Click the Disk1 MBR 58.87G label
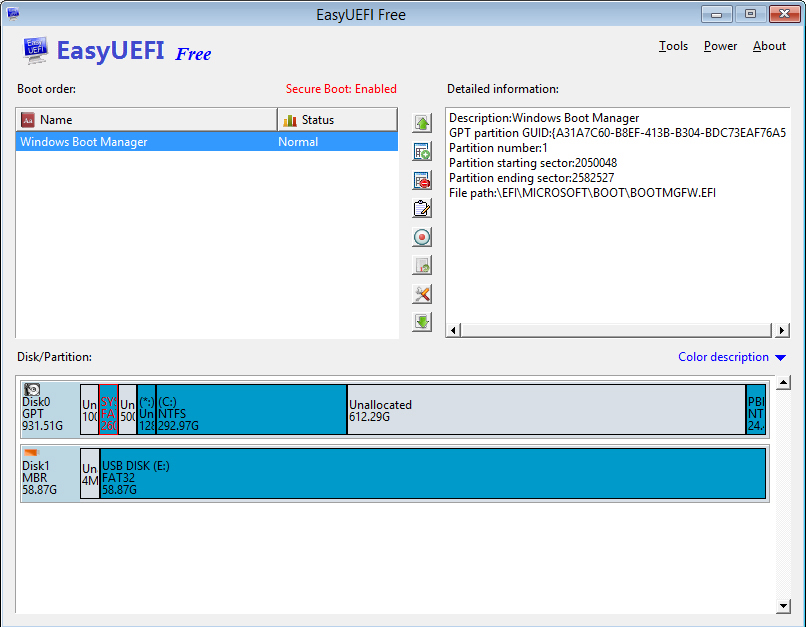 [39, 478]
